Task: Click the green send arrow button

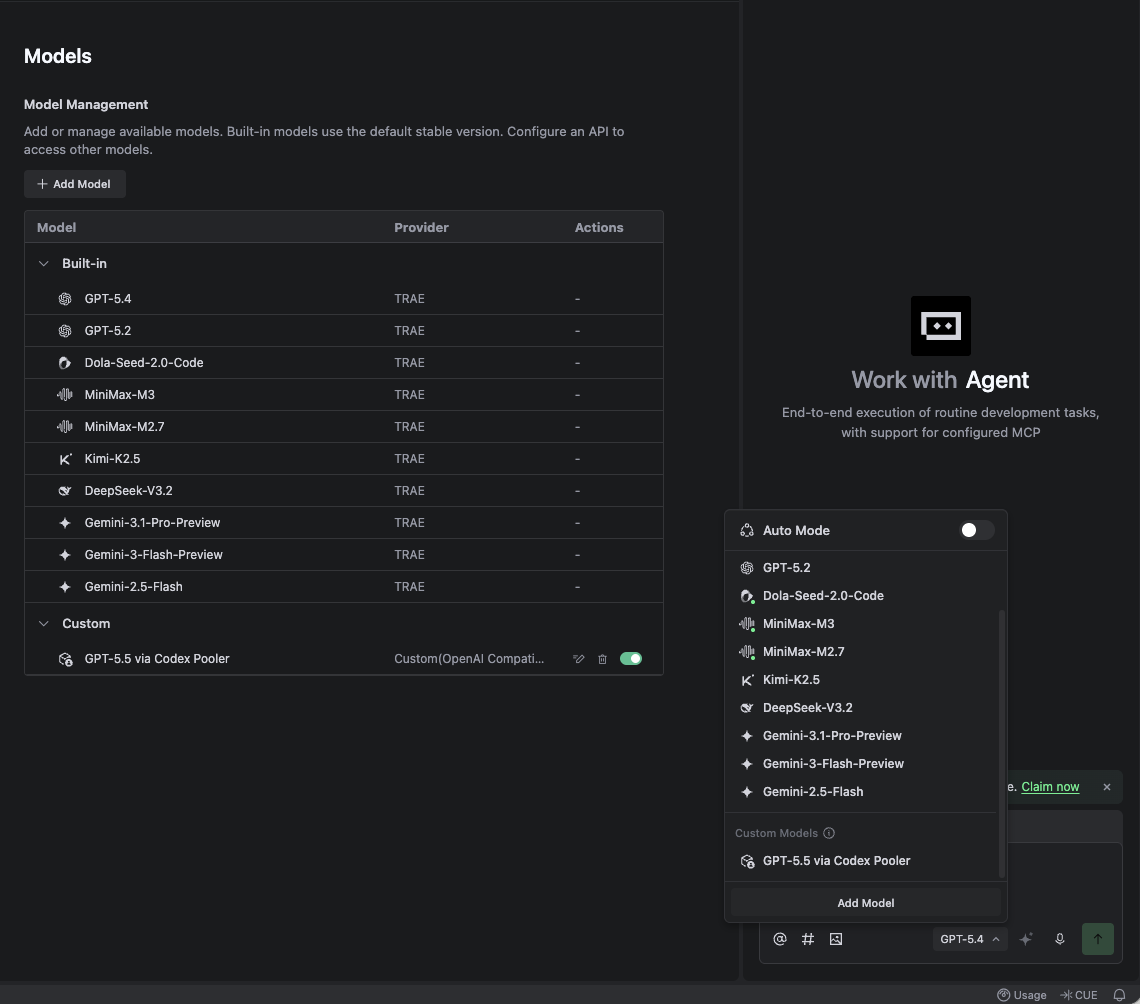Action: 1098,939
